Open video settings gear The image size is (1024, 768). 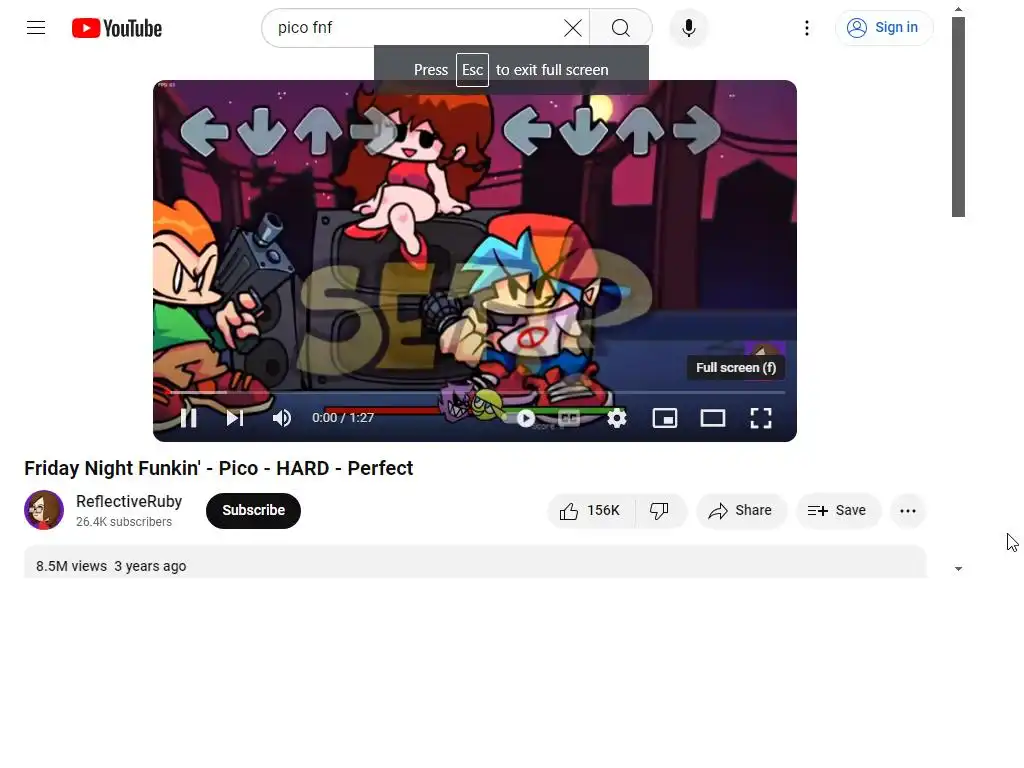[616, 418]
